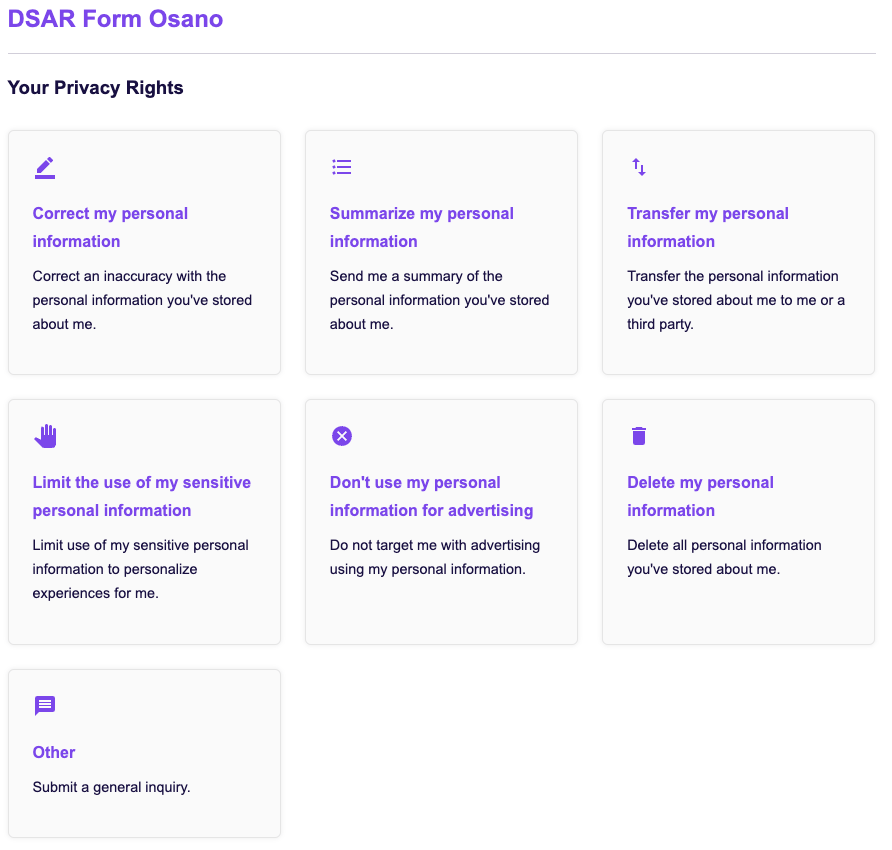The image size is (892, 850).
Task: Click the "DSAR Form Osano" page title
Action: pyautogui.click(x=115, y=19)
